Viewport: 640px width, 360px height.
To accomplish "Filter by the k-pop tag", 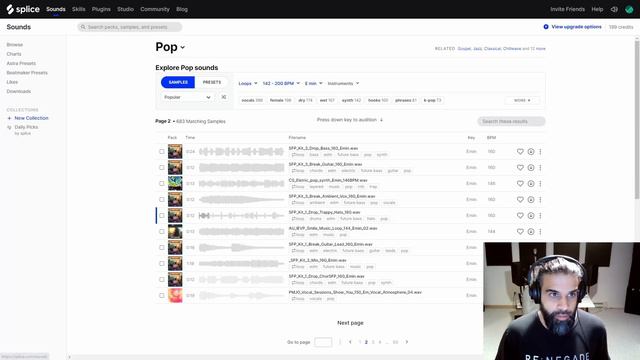I will (x=432, y=100).
